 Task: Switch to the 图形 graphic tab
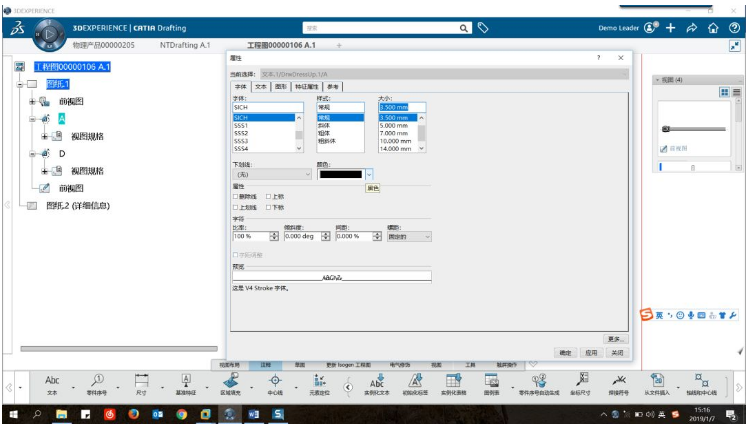[281, 86]
